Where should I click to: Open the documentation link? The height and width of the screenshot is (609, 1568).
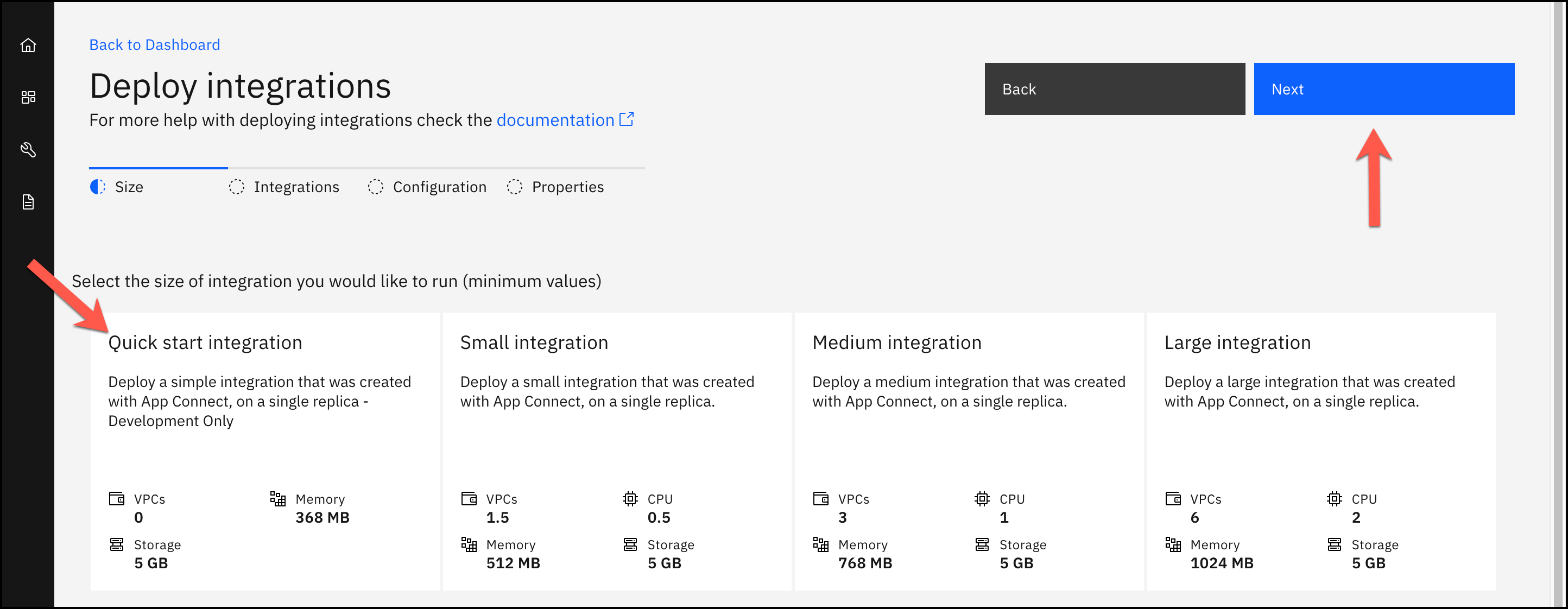coord(555,120)
